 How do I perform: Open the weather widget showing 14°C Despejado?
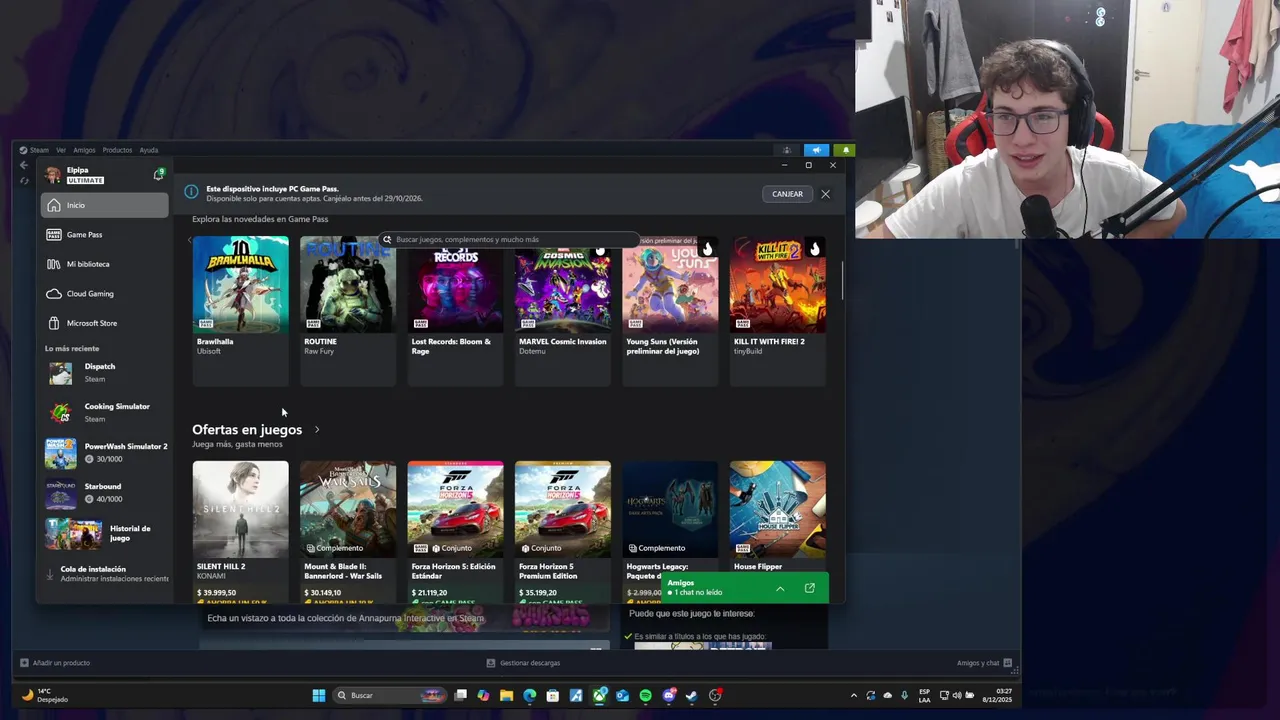(47, 695)
